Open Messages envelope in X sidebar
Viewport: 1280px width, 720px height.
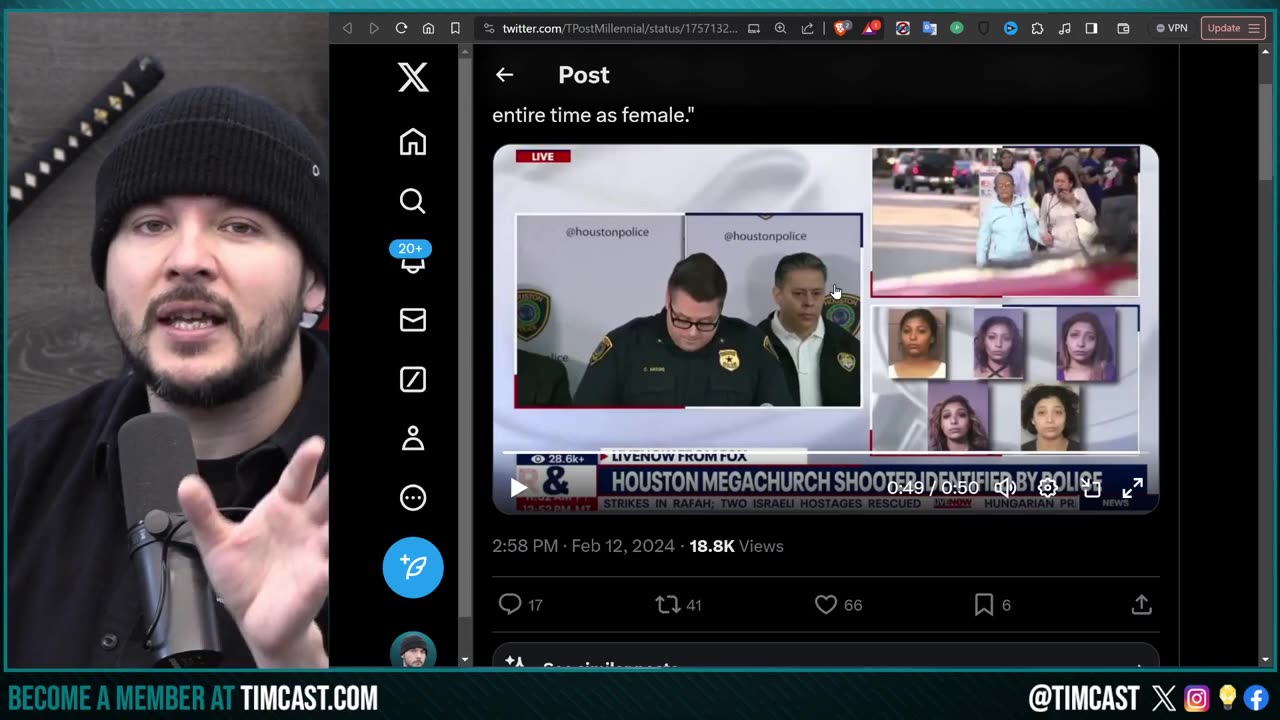(x=413, y=320)
